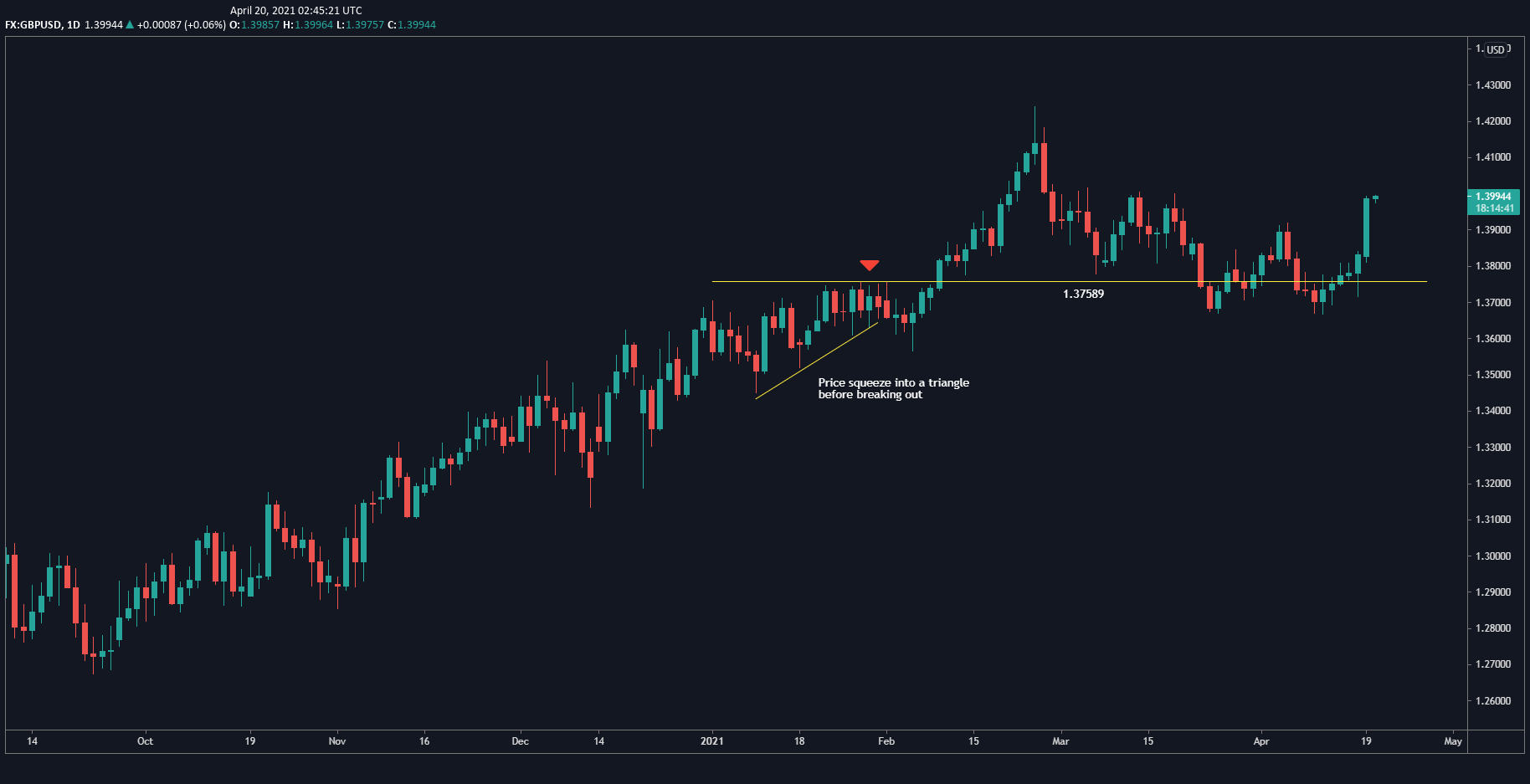
Task: Click the Apr label on the time axis
Action: pos(1261,741)
